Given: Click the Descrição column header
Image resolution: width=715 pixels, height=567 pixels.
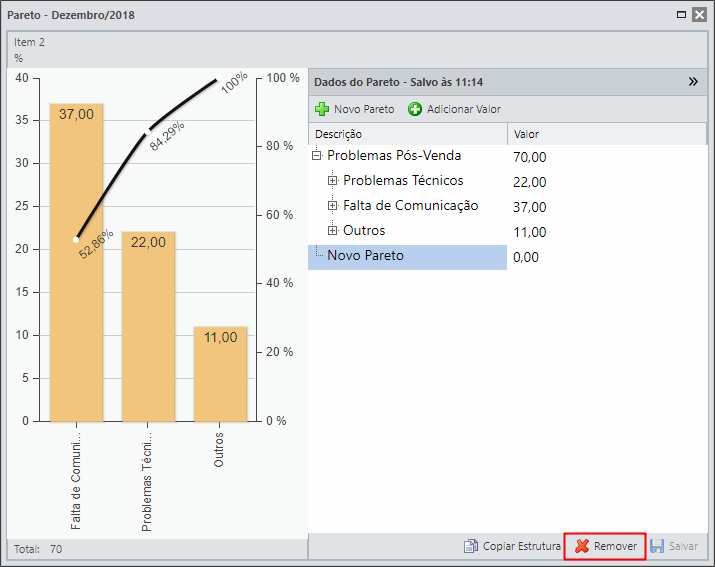Looking at the screenshot, I should (408, 134).
